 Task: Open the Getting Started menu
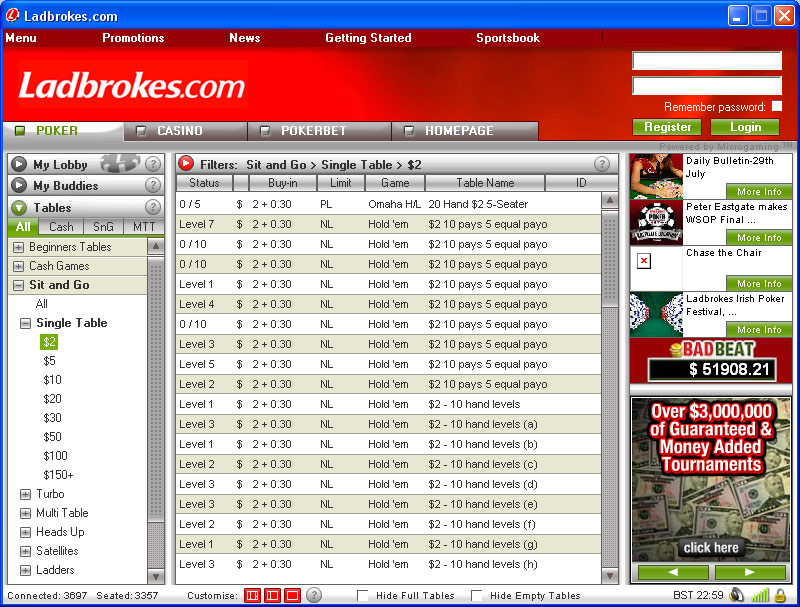click(368, 38)
